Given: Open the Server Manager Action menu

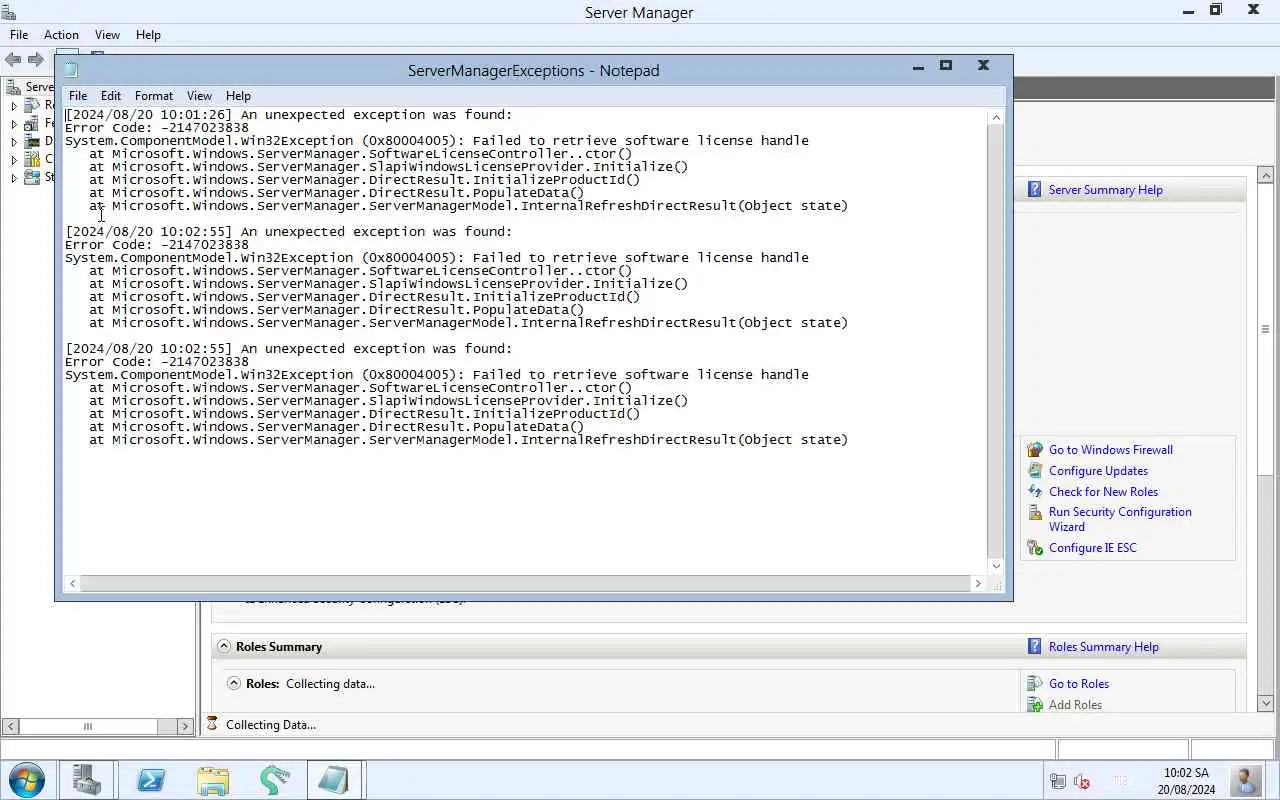Looking at the screenshot, I should [61, 34].
